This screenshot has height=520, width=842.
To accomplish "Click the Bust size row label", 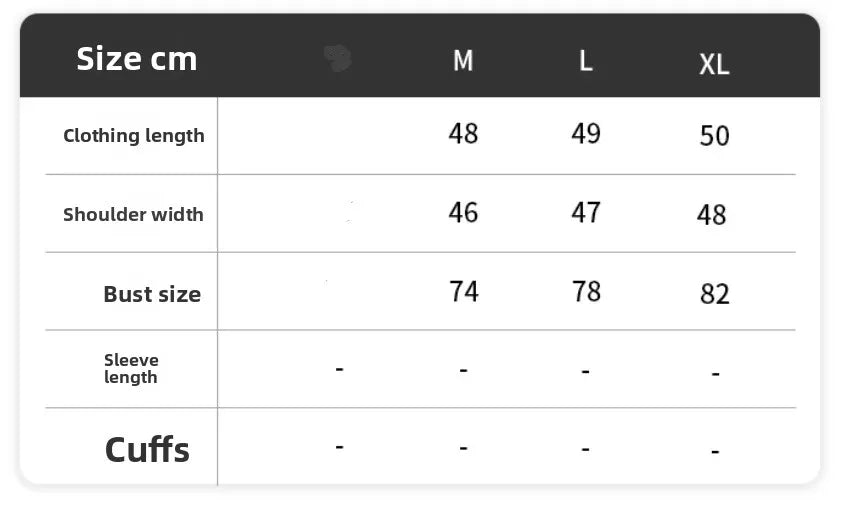I will click(152, 294).
